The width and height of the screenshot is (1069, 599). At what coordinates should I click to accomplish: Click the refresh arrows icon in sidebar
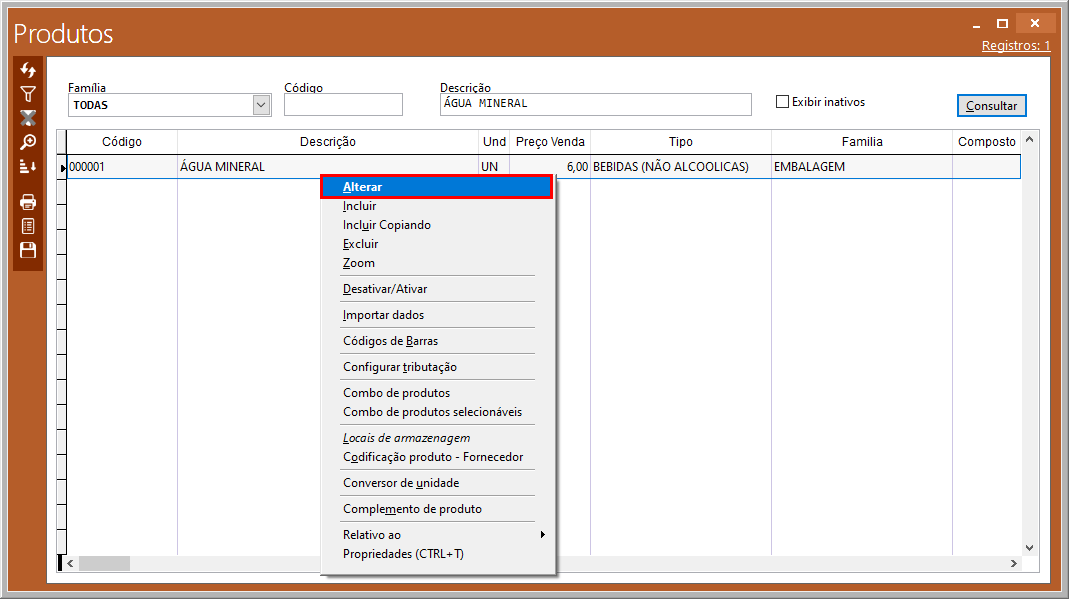[28, 71]
